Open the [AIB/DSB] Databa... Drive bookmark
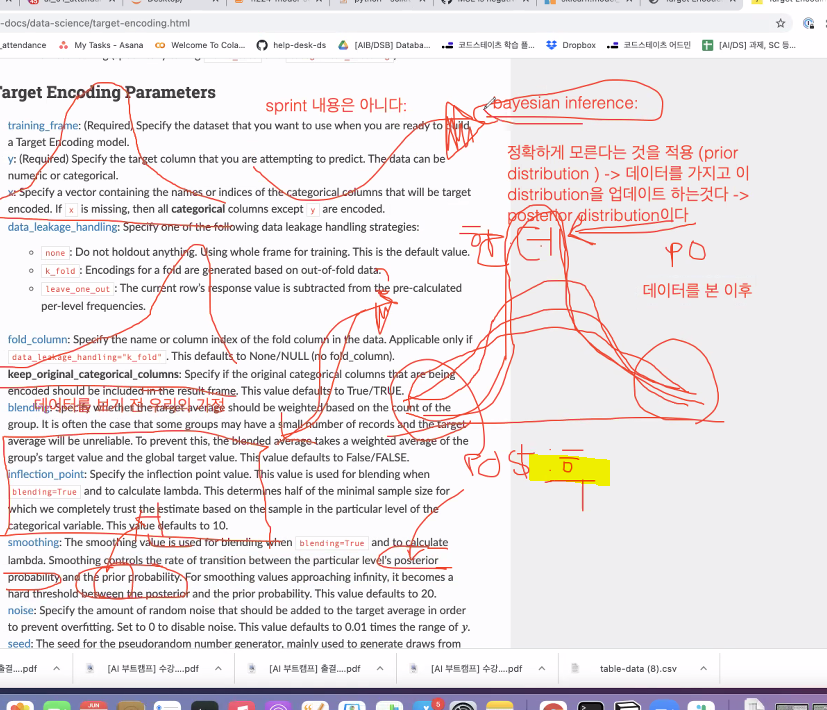The image size is (827, 710). (x=384, y=45)
